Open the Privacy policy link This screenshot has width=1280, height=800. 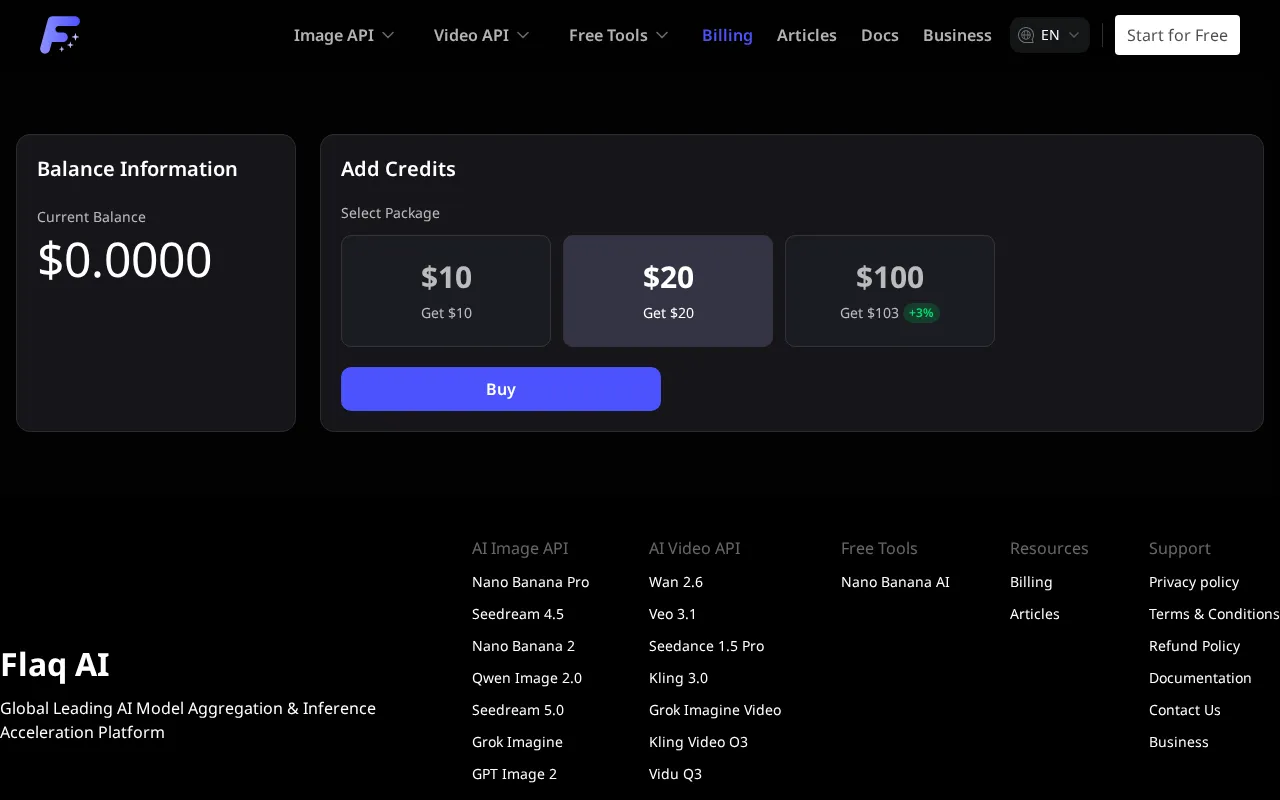pos(1194,582)
